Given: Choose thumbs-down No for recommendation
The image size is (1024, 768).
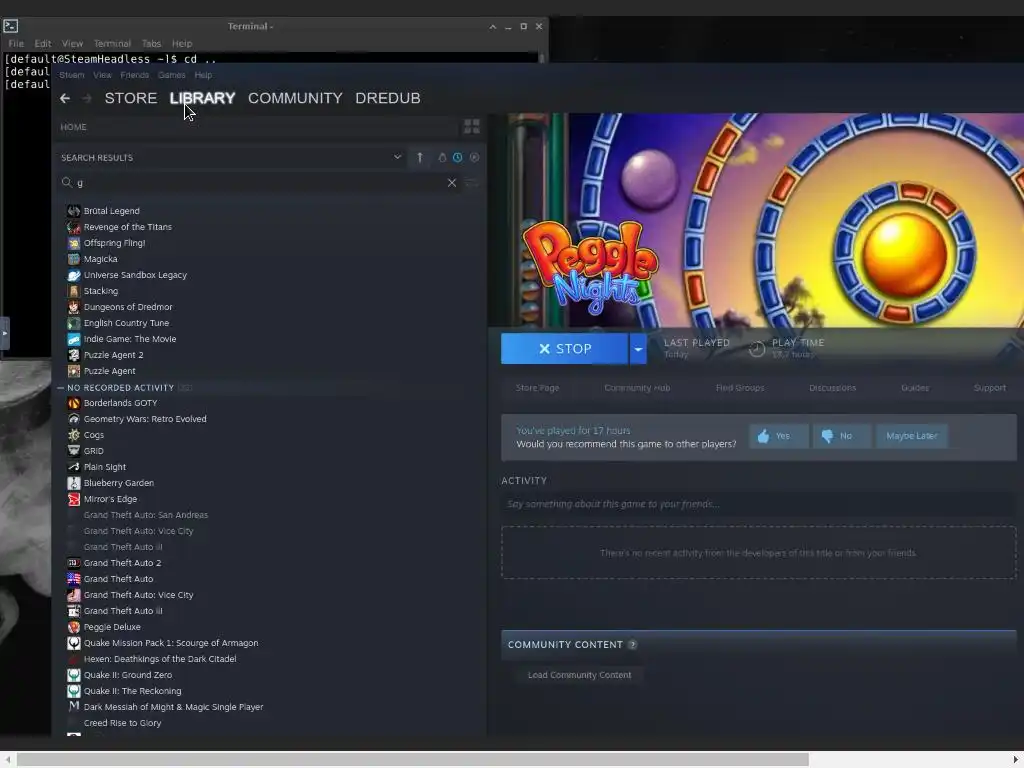Looking at the screenshot, I should [x=842, y=436].
